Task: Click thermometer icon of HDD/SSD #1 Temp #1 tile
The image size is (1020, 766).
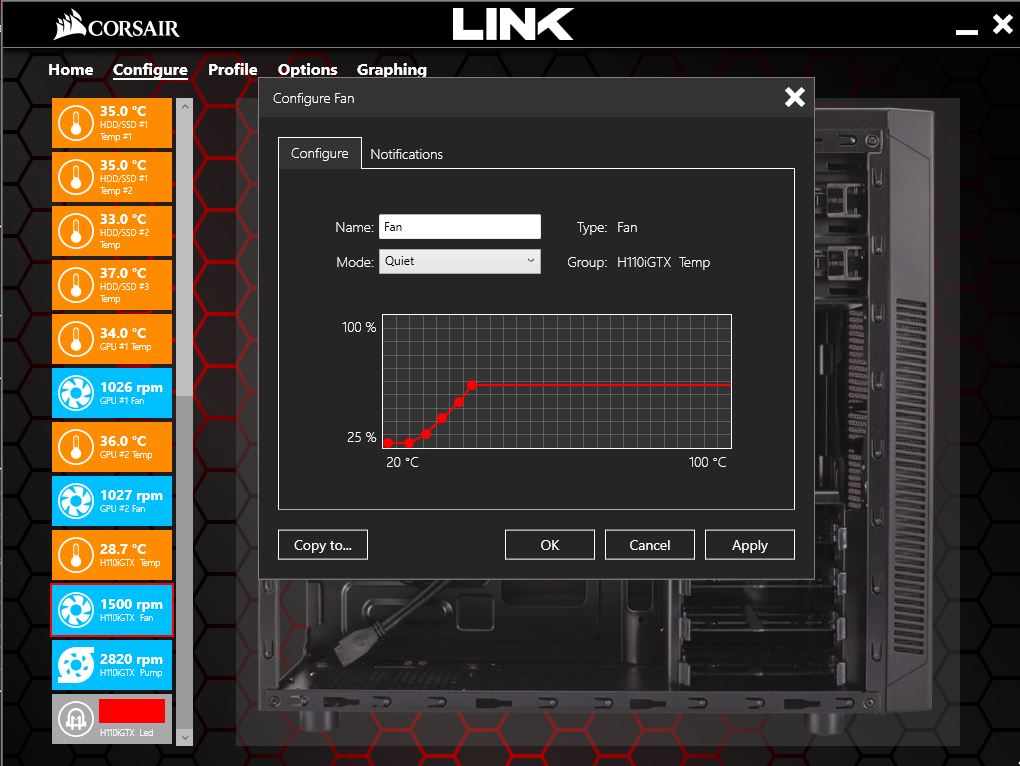Action: [x=76, y=123]
